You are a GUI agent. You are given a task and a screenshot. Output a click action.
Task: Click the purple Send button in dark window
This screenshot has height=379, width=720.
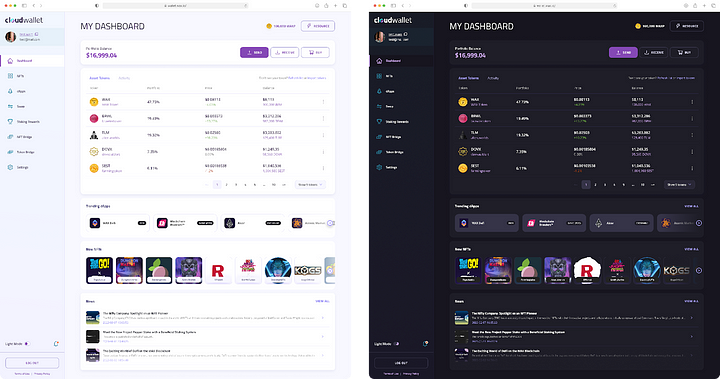click(x=623, y=52)
